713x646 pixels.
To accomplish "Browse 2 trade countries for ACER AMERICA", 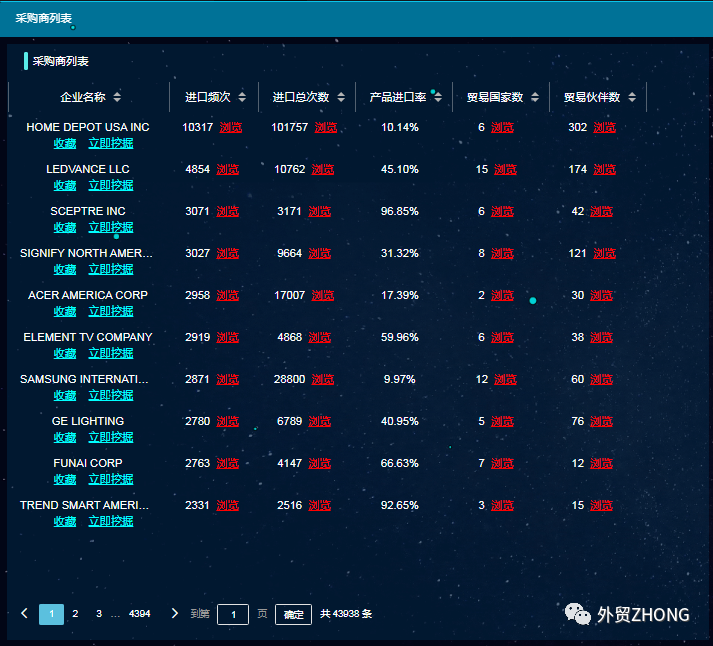I will pos(502,295).
